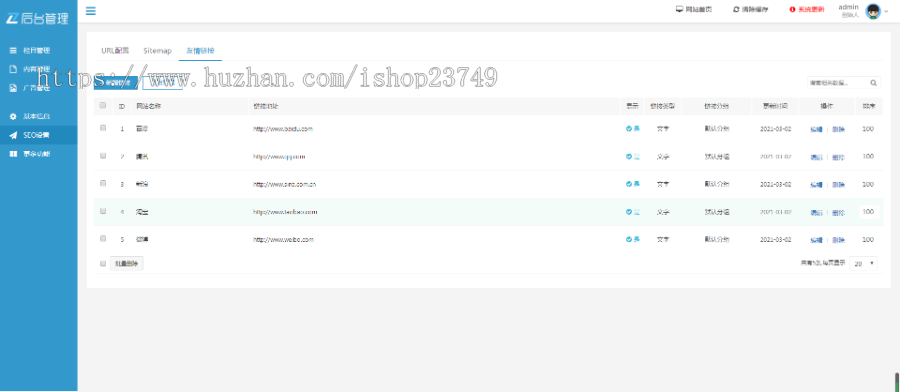Click the blue add link button
The image size is (900, 392).
coord(116,83)
